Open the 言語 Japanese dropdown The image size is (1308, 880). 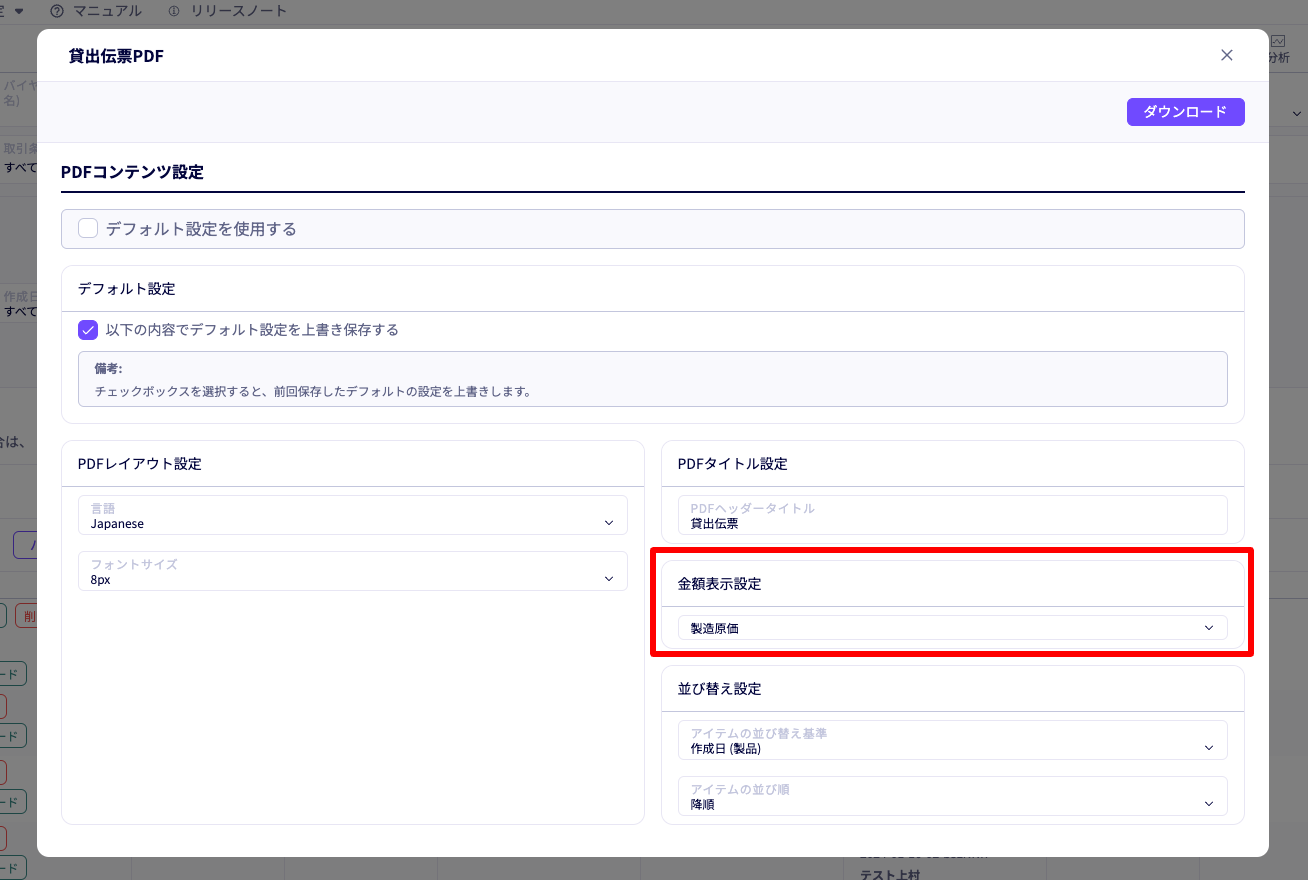353,515
